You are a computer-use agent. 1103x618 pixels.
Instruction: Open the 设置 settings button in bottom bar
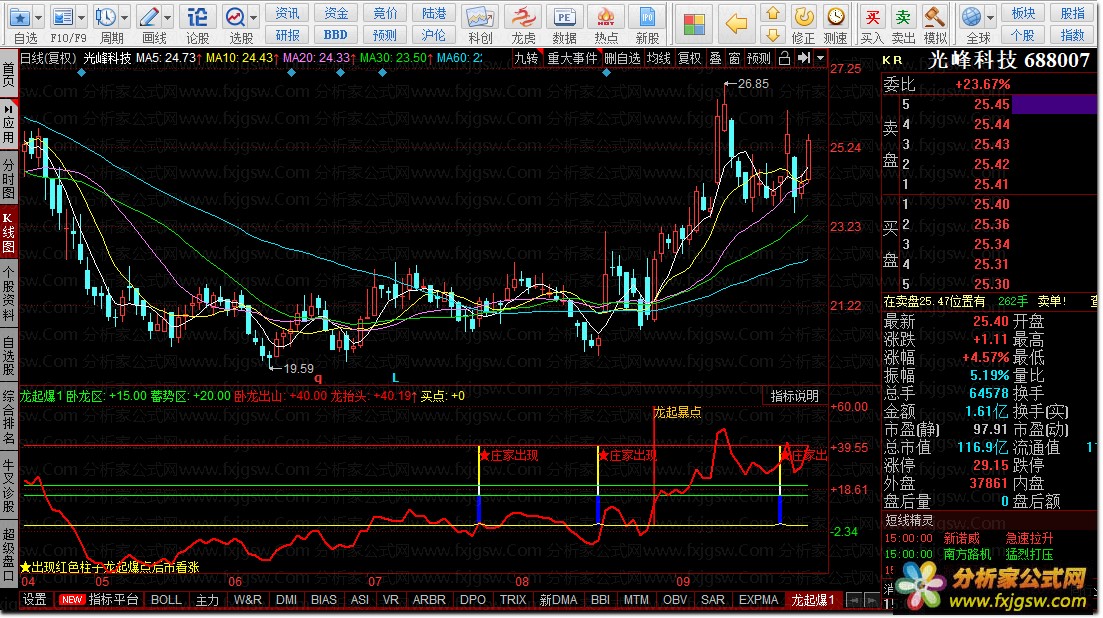click(x=34, y=600)
